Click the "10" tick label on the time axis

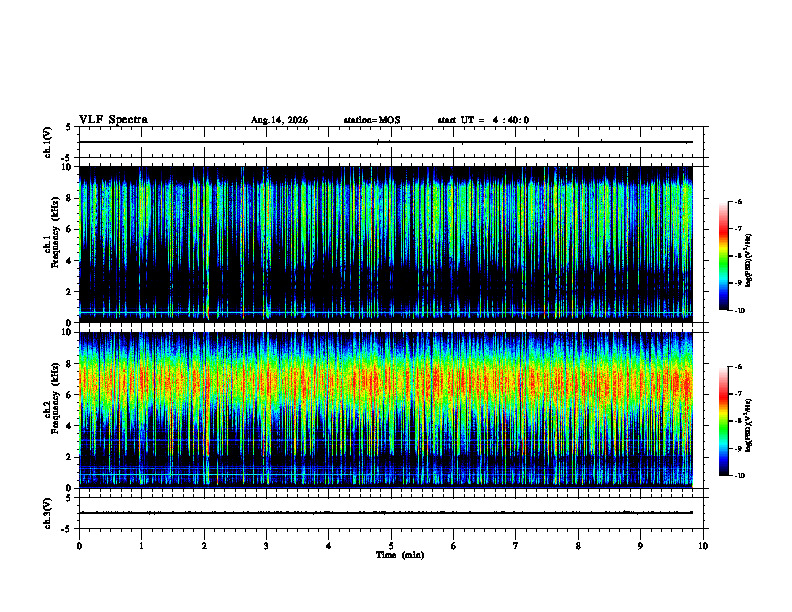coord(703,546)
